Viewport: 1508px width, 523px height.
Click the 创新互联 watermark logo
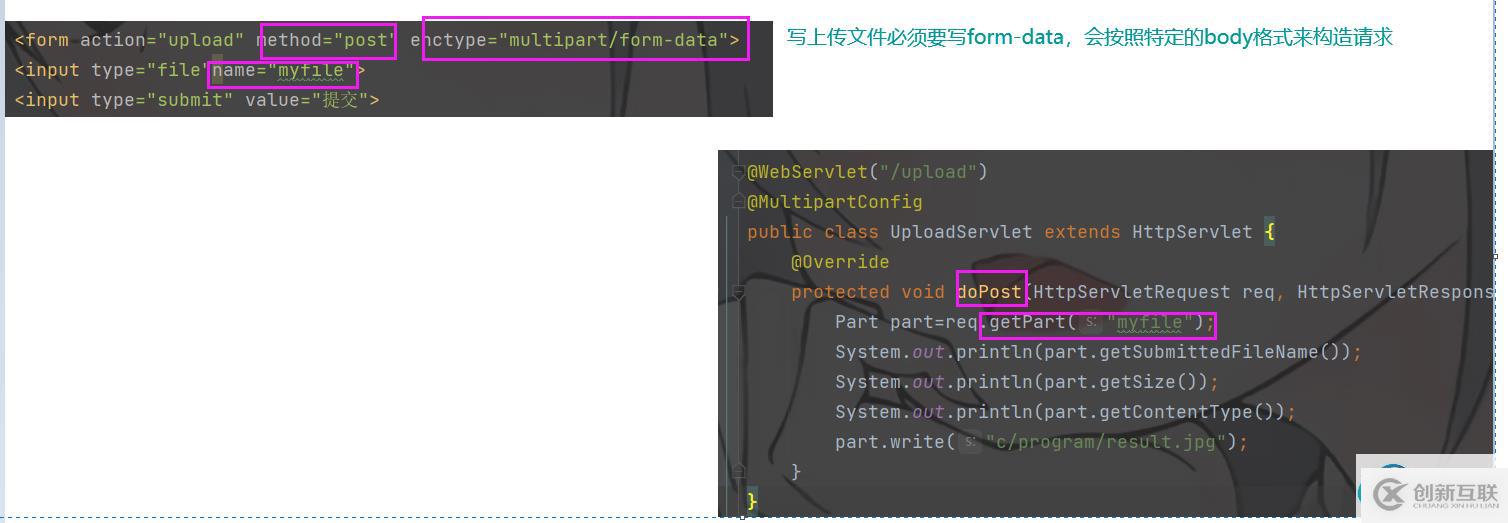(x=1432, y=493)
